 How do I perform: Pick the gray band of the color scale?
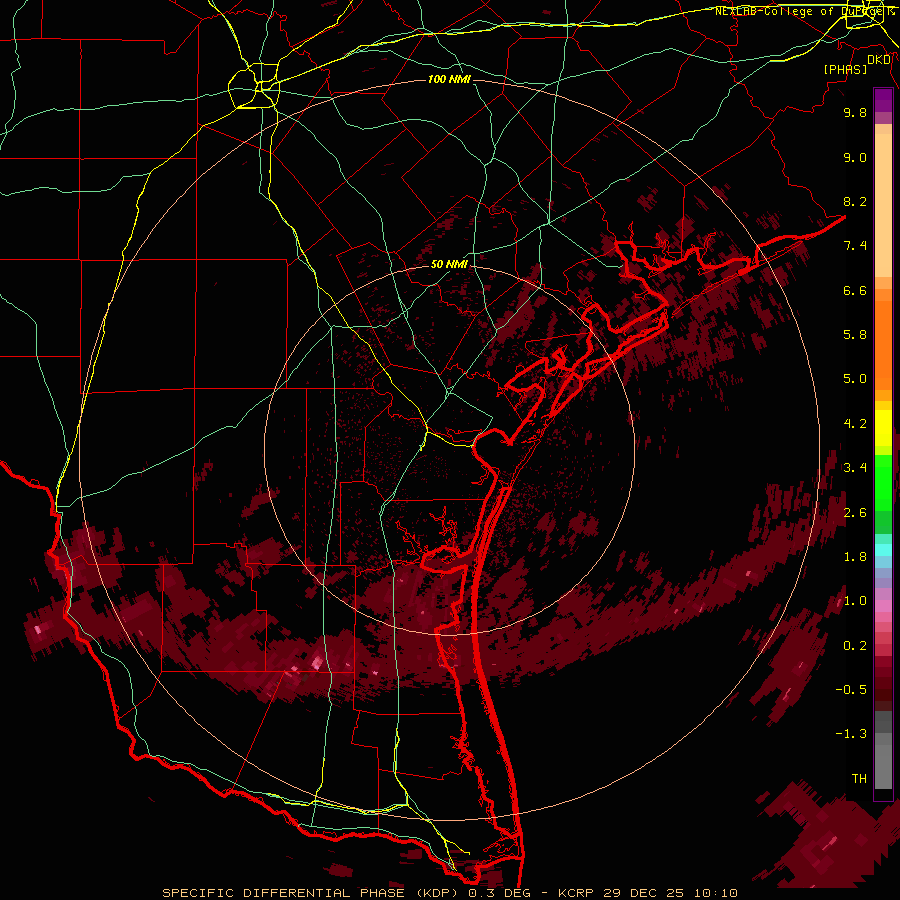pyautogui.click(x=883, y=752)
